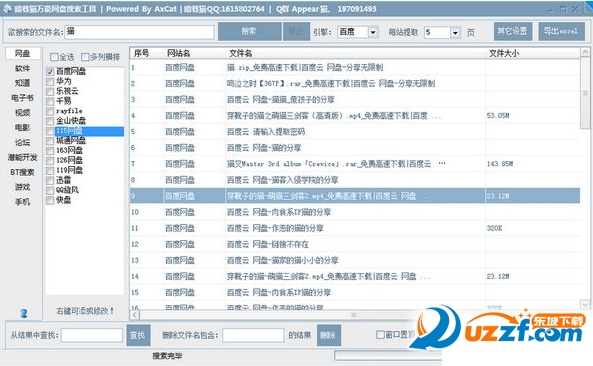Focus the 欲搜索的文件名 search input
Viewport: 593px width, 366px height.
click(139, 32)
